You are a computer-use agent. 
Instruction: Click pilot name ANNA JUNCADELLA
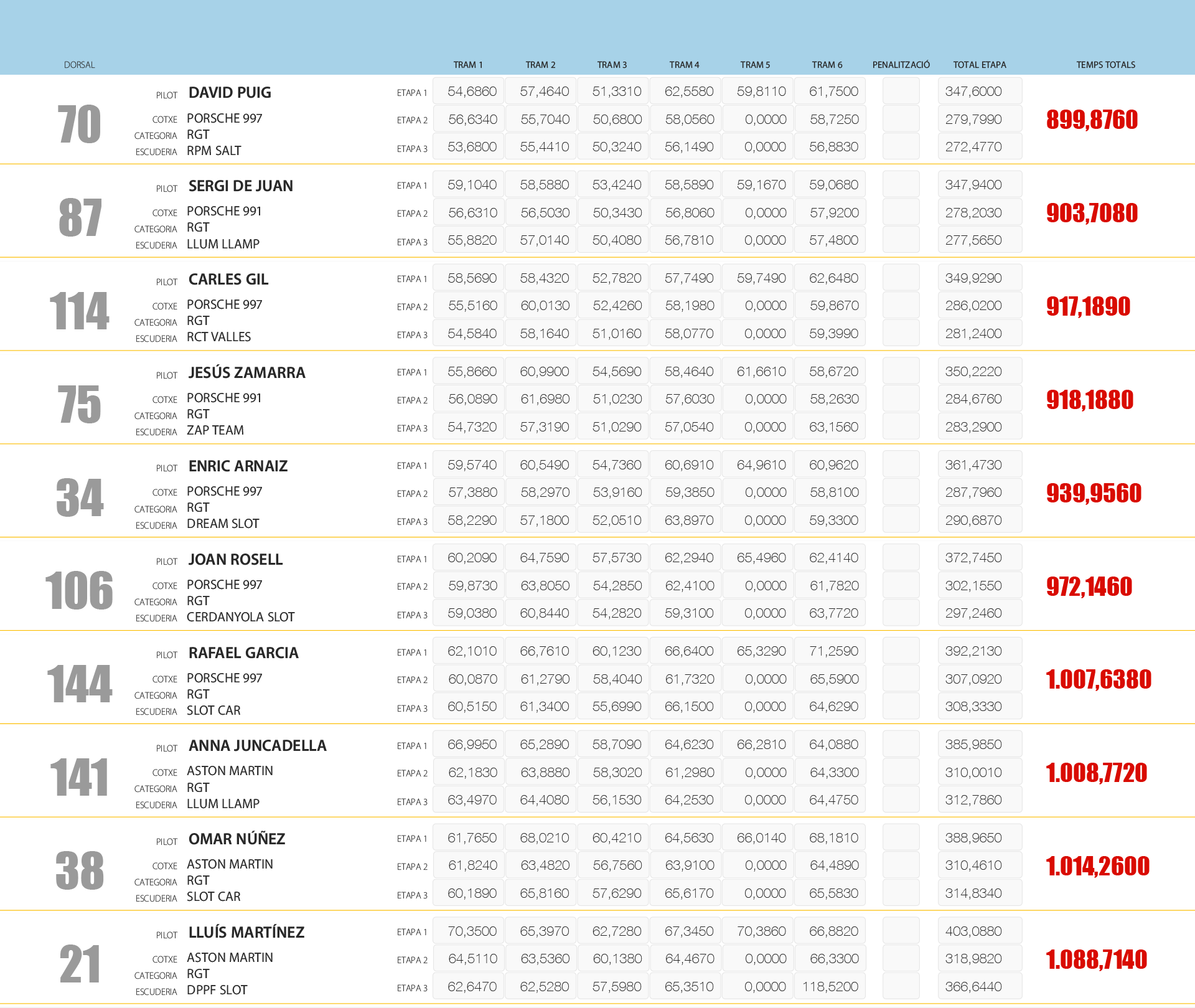pyautogui.click(x=257, y=746)
